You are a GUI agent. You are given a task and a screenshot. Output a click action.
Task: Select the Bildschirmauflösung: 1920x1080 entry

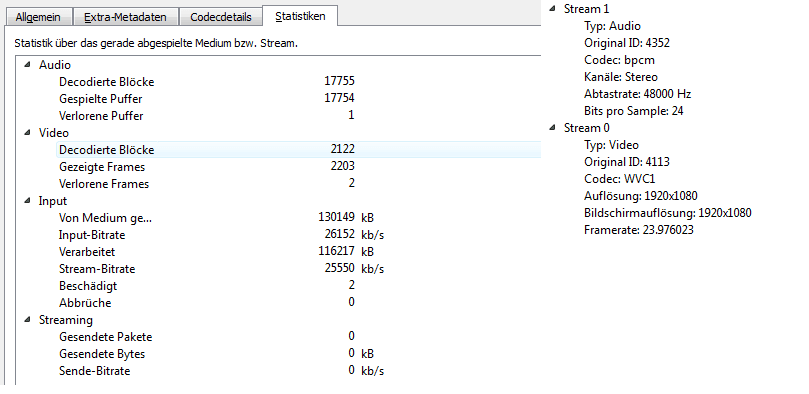click(668, 213)
